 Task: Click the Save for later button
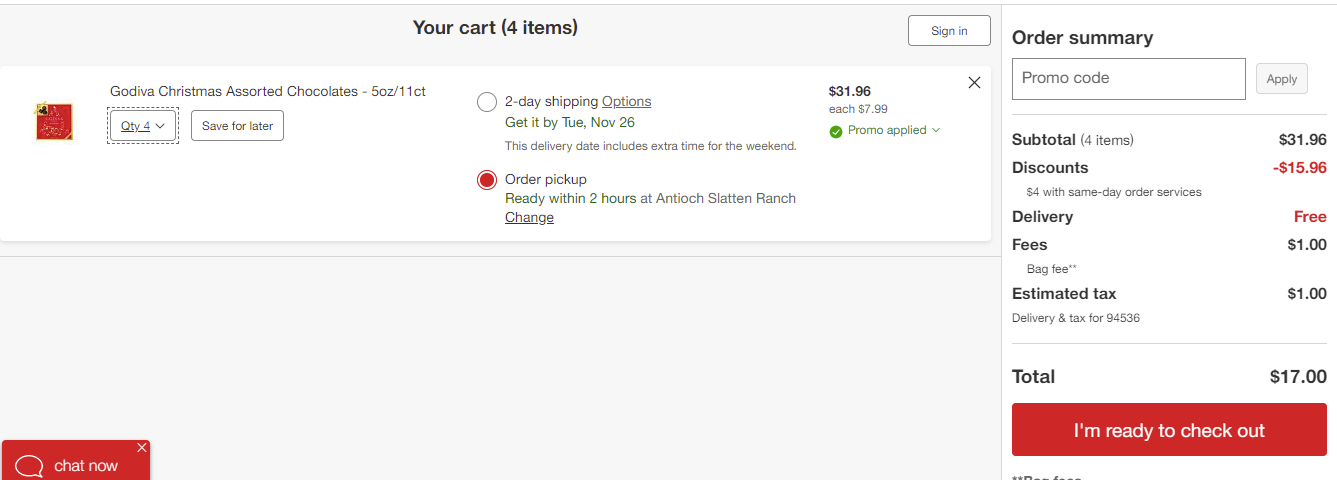click(x=237, y=126)
